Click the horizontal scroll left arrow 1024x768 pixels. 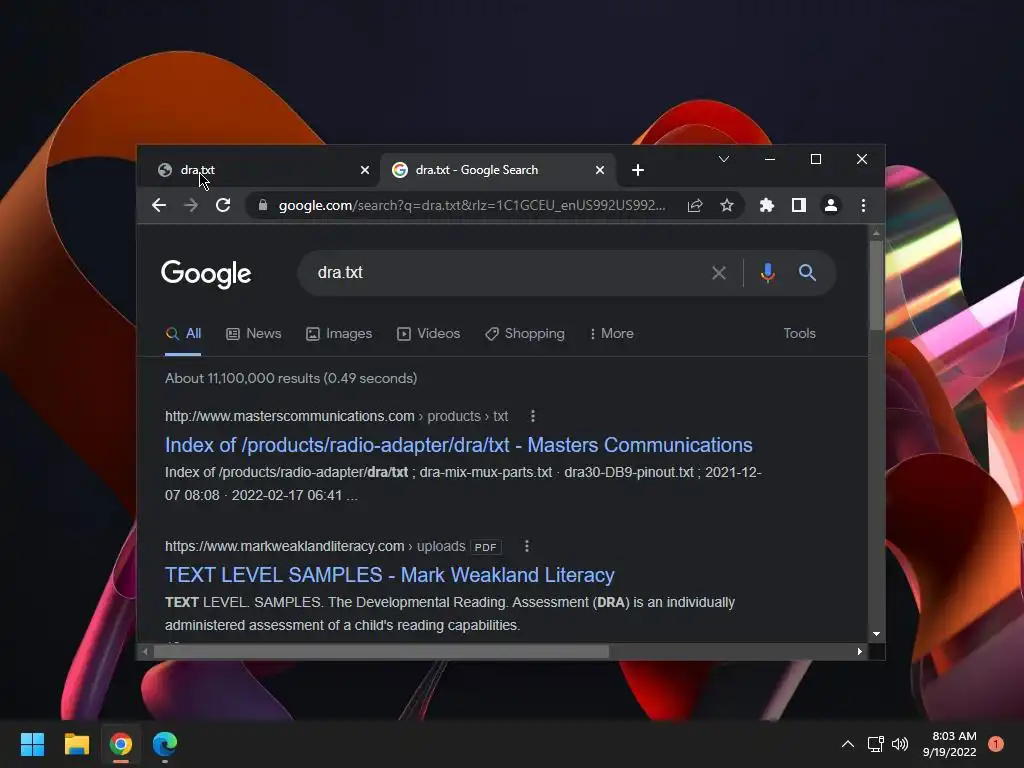coord(145,652)
